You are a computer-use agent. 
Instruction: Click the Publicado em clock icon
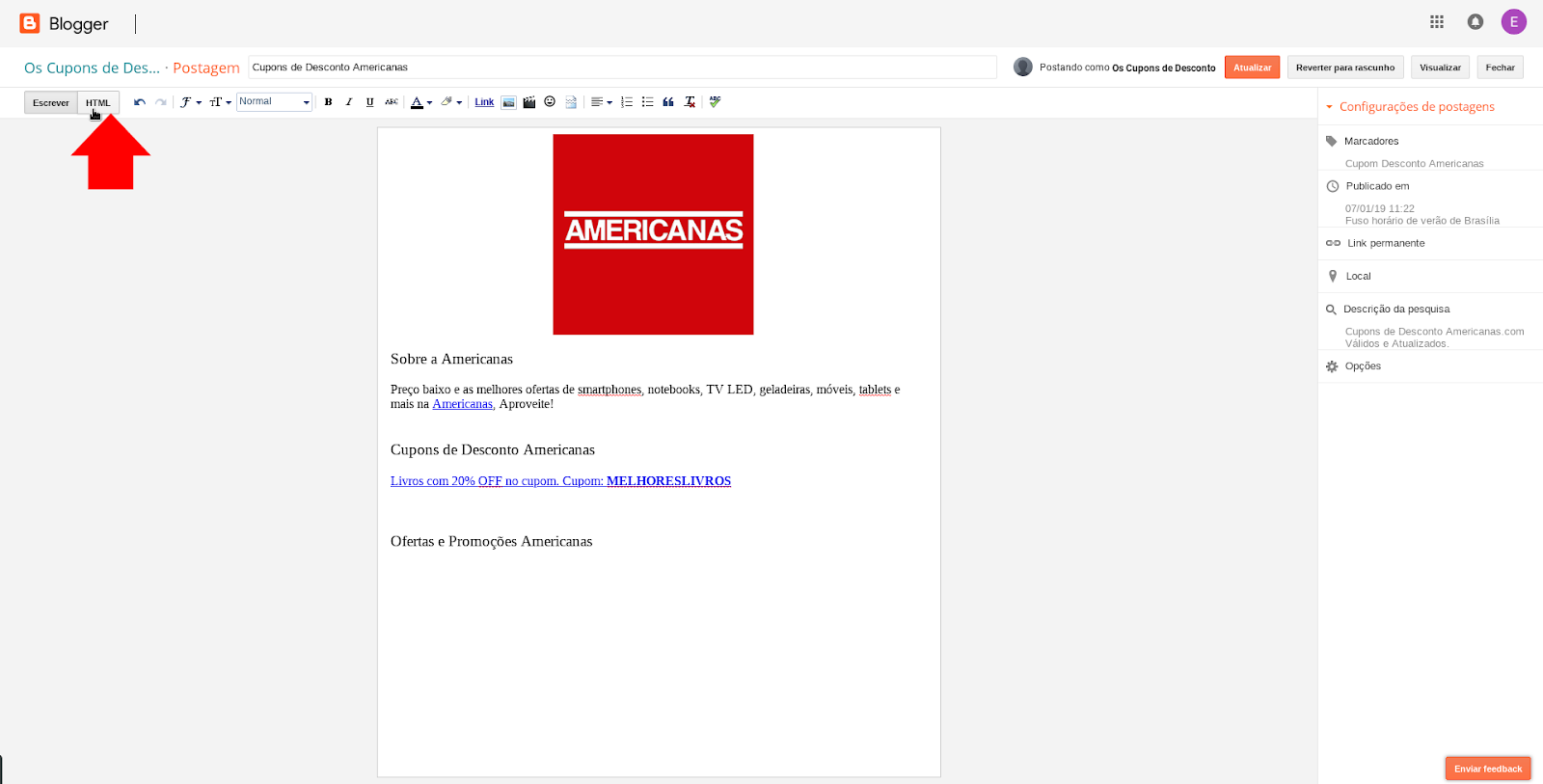coord(1333,186)
